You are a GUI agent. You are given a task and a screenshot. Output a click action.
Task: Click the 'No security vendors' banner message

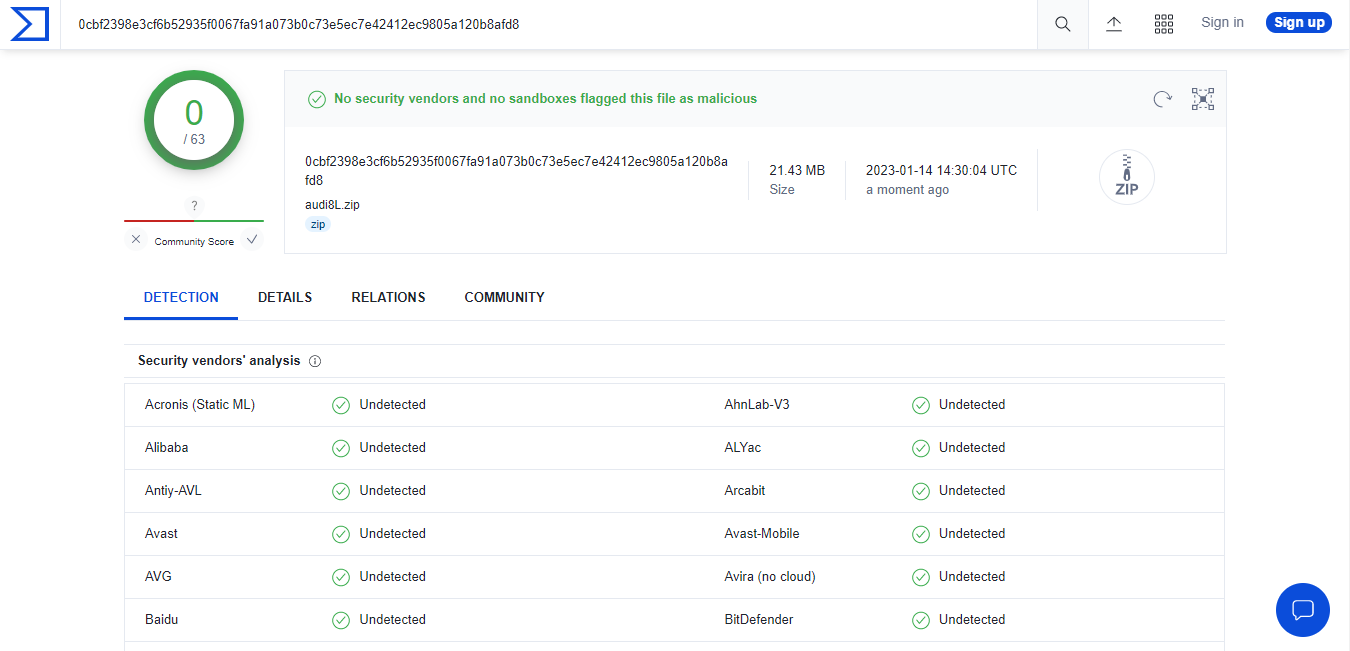click(545, 99)
